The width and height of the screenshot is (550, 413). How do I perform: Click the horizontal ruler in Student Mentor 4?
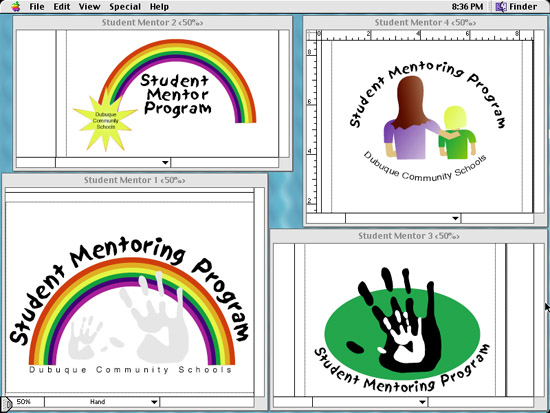point(424,35)
